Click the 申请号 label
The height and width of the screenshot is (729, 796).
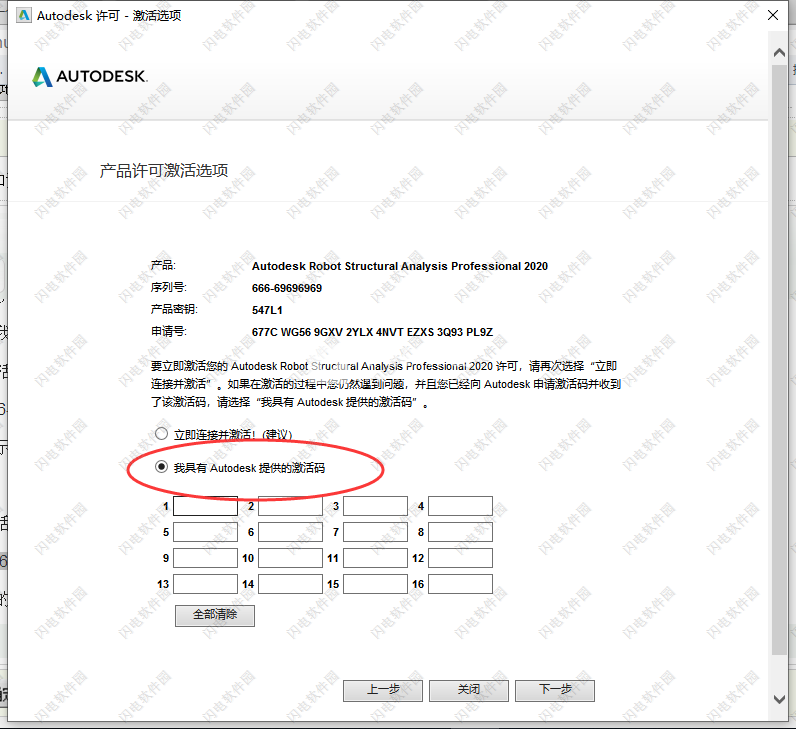169,332
